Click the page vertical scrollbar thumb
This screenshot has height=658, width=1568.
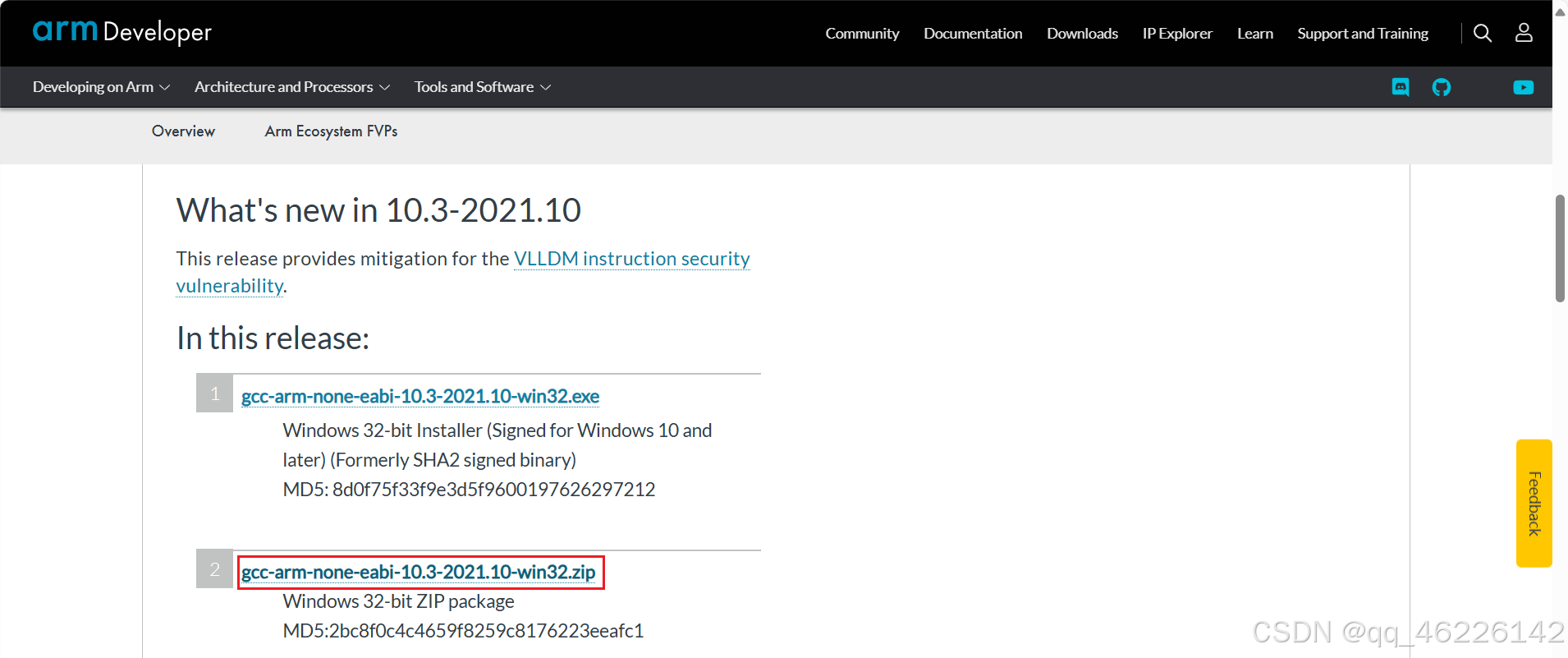(x=1560, y=249)
